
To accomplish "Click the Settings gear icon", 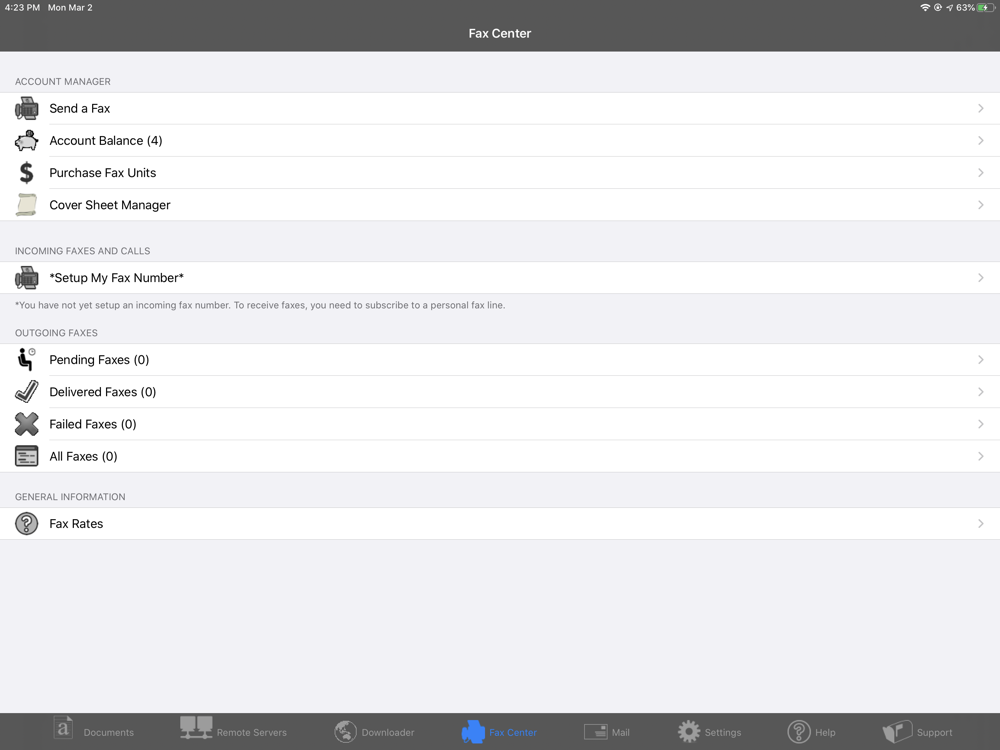I will tap(689, 732).
